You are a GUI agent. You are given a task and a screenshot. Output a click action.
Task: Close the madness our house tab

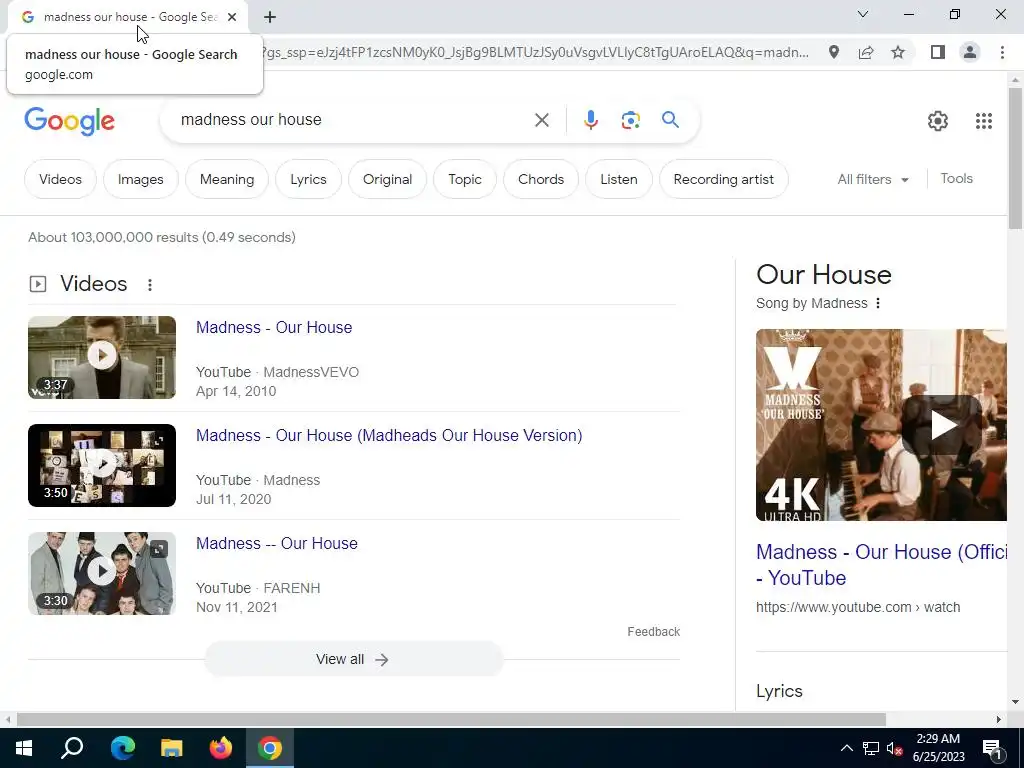232,17
